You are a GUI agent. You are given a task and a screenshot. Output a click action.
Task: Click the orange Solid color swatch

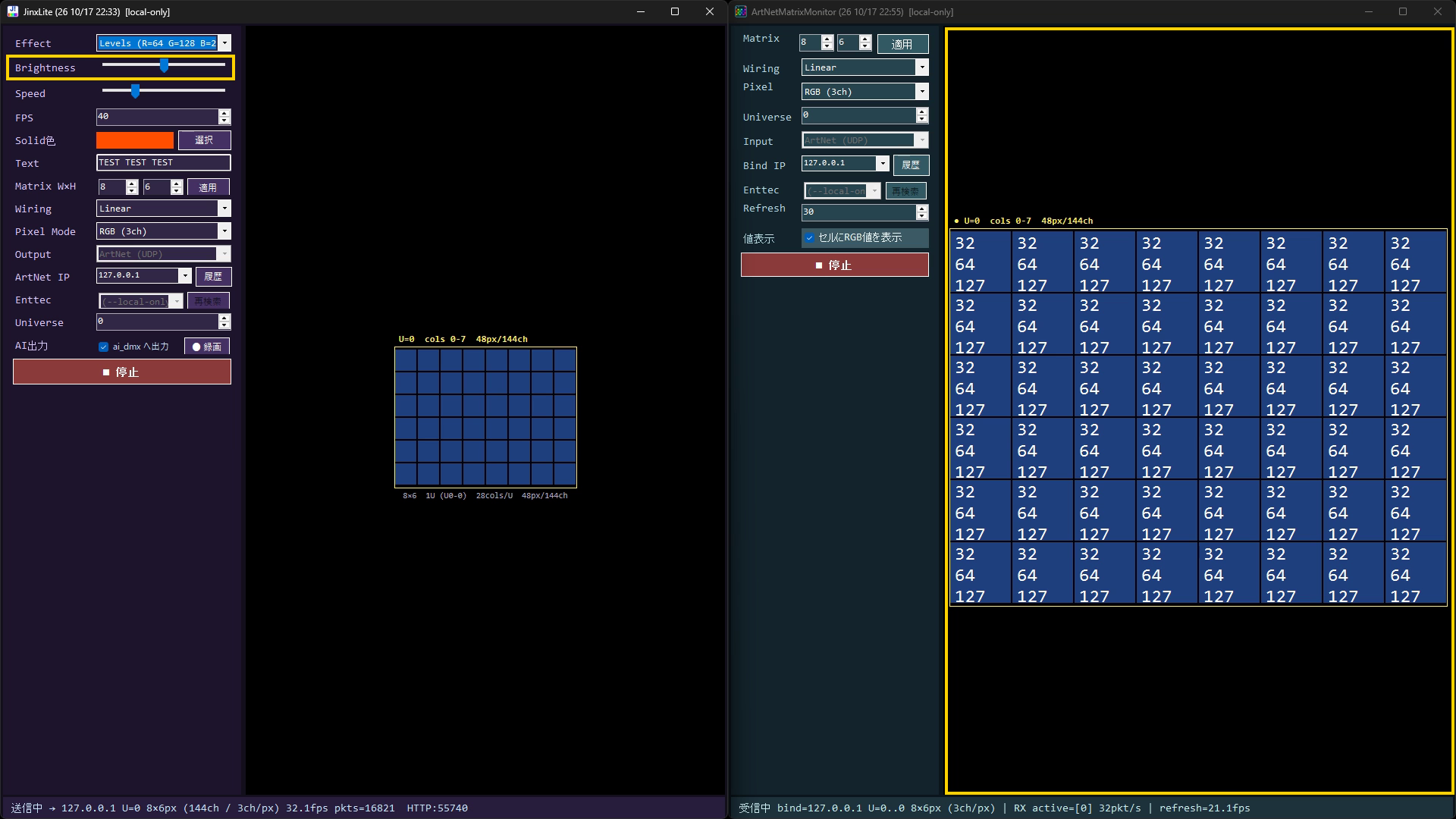pyautogui.click(x=135, y=140)
